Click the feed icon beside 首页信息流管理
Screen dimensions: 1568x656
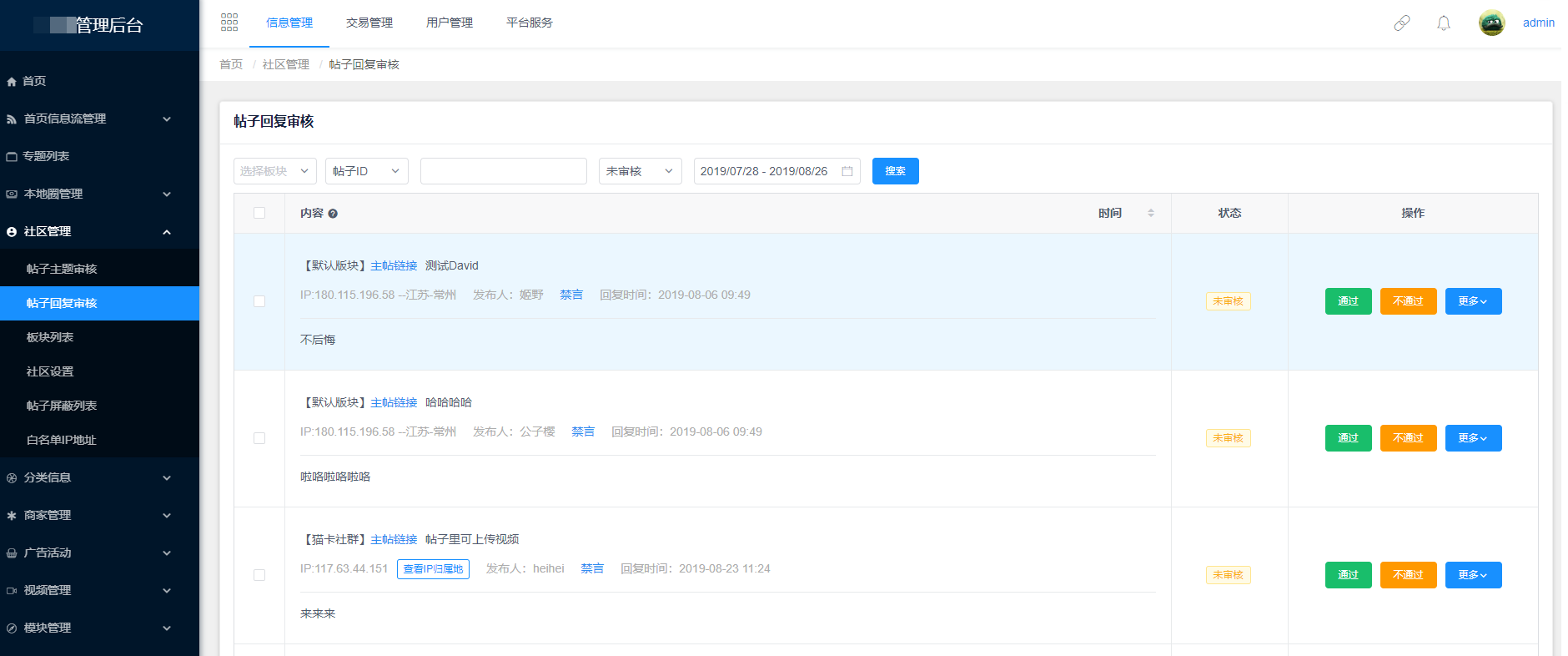[x=12, y=119]
